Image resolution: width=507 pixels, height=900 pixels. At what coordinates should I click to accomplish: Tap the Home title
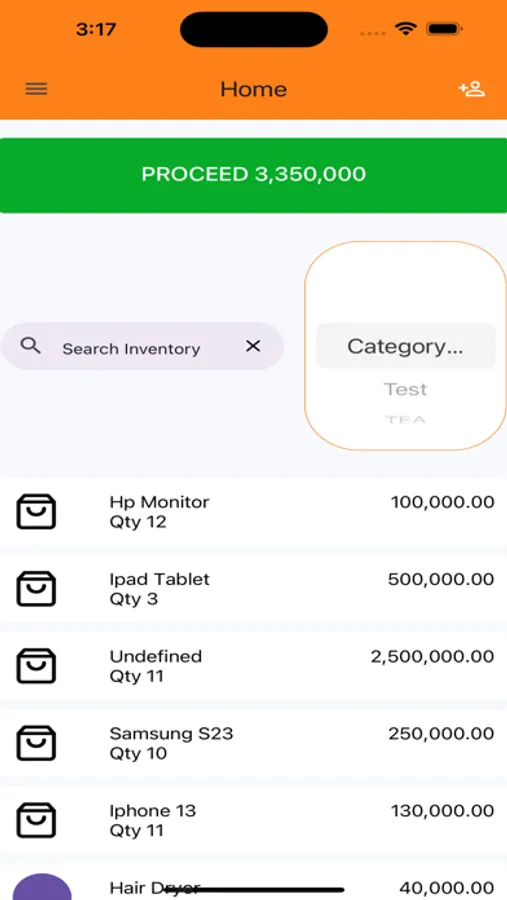(253, 89)
